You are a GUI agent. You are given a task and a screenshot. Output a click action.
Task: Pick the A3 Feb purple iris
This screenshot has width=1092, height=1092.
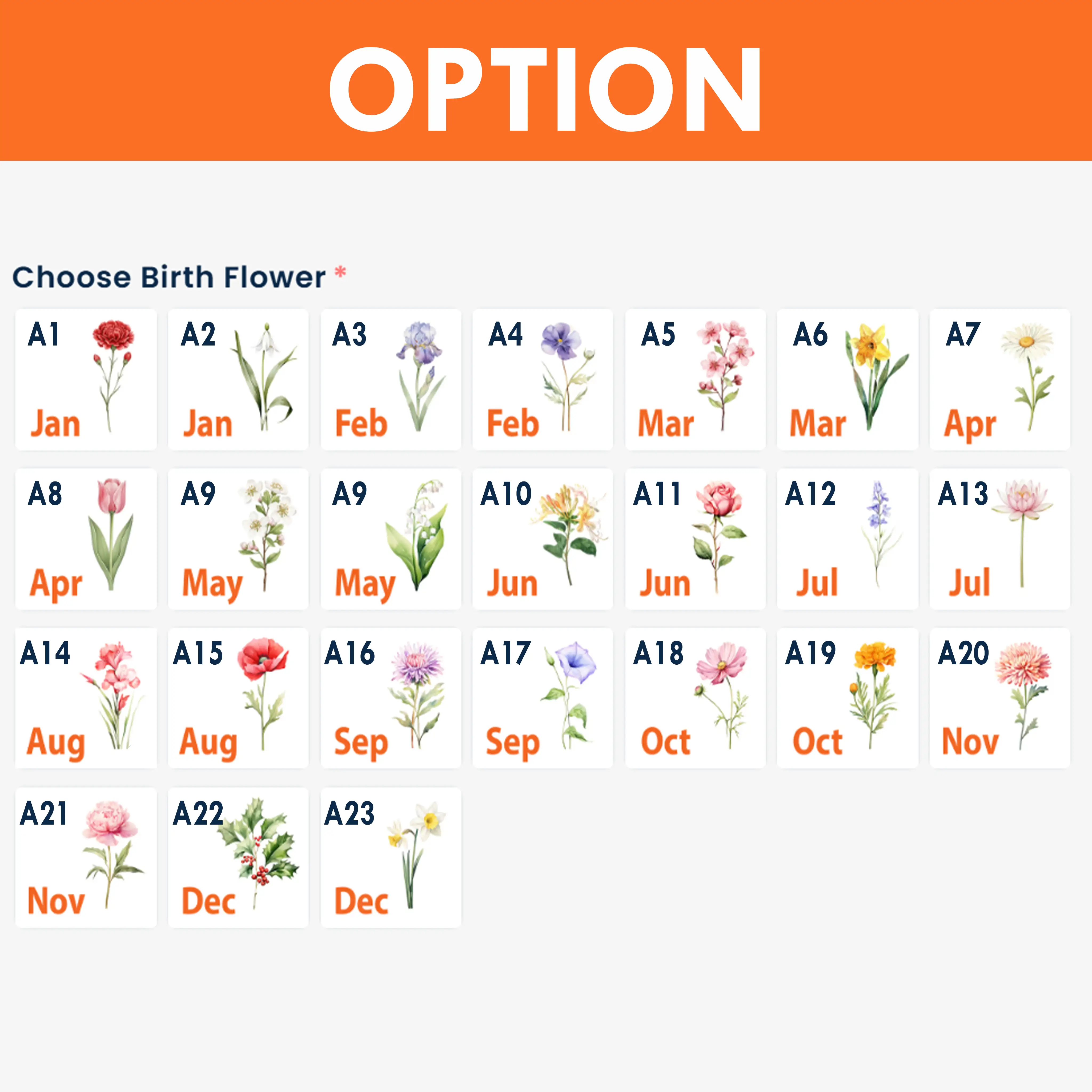[391, 379]
